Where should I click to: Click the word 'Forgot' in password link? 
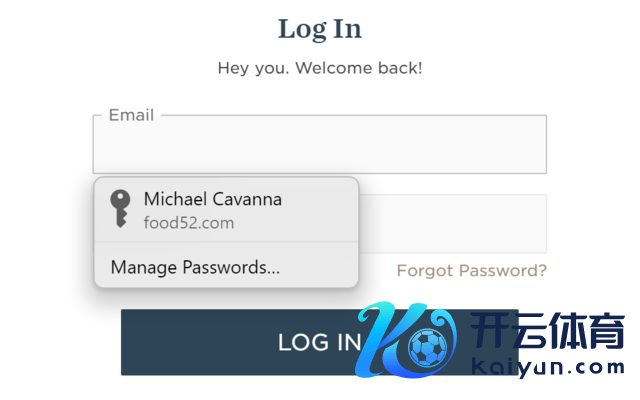point(424,271)
